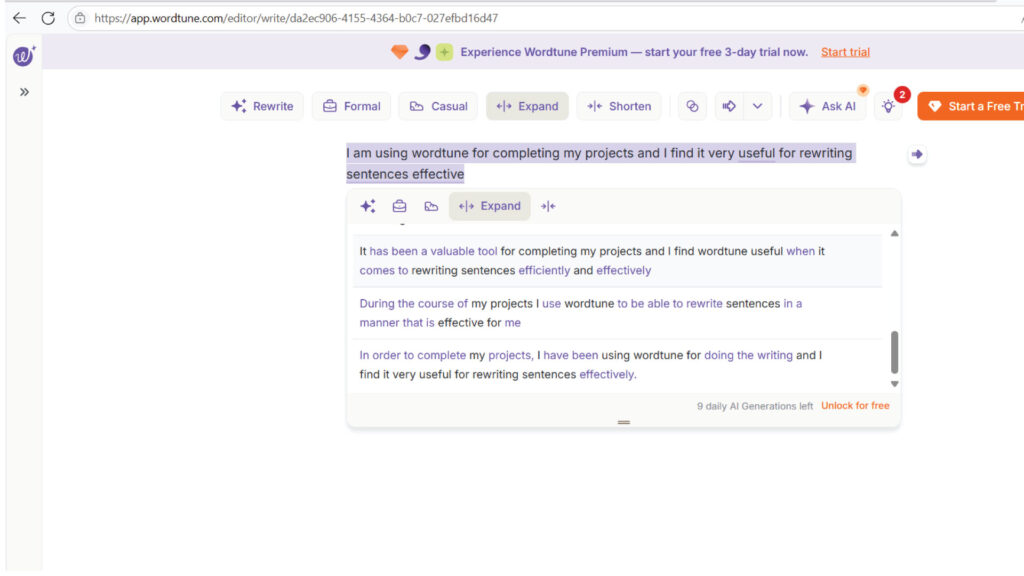Image resolution: width=1024 pixels, height=576 pixels.
Task: Click the 9 daily AI Generations left text
Action: [x=754, y=406]
